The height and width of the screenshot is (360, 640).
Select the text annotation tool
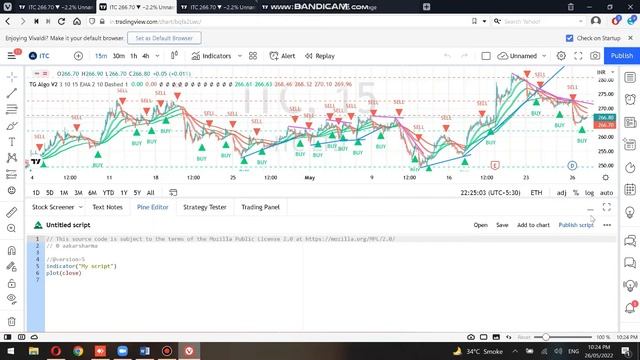tap(12, 142)
